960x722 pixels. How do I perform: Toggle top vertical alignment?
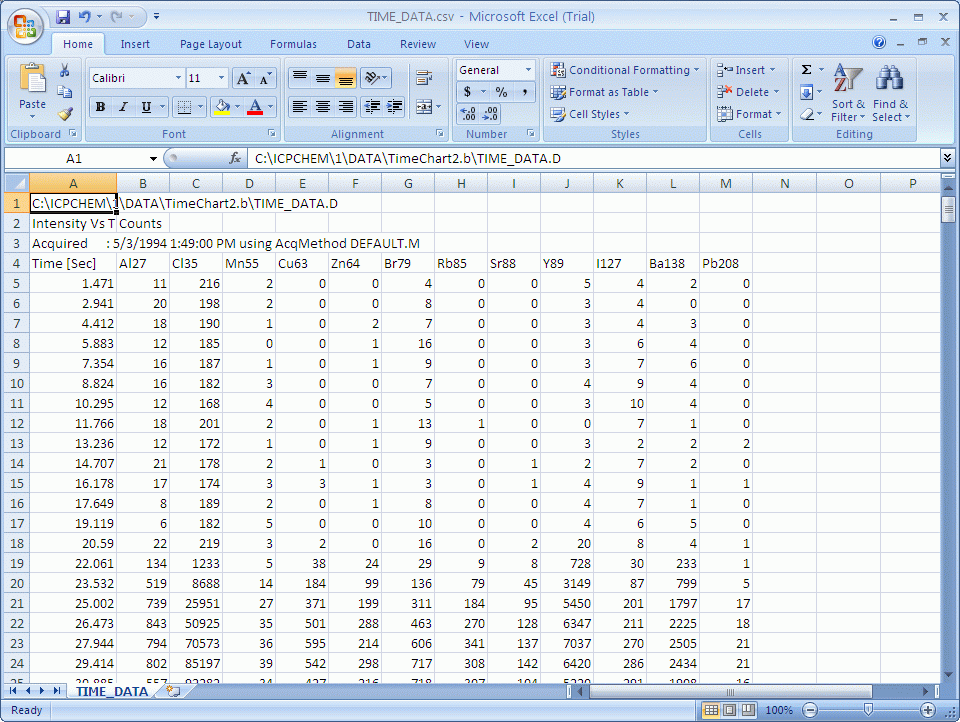pyautogui.click(x=299, y=78)
